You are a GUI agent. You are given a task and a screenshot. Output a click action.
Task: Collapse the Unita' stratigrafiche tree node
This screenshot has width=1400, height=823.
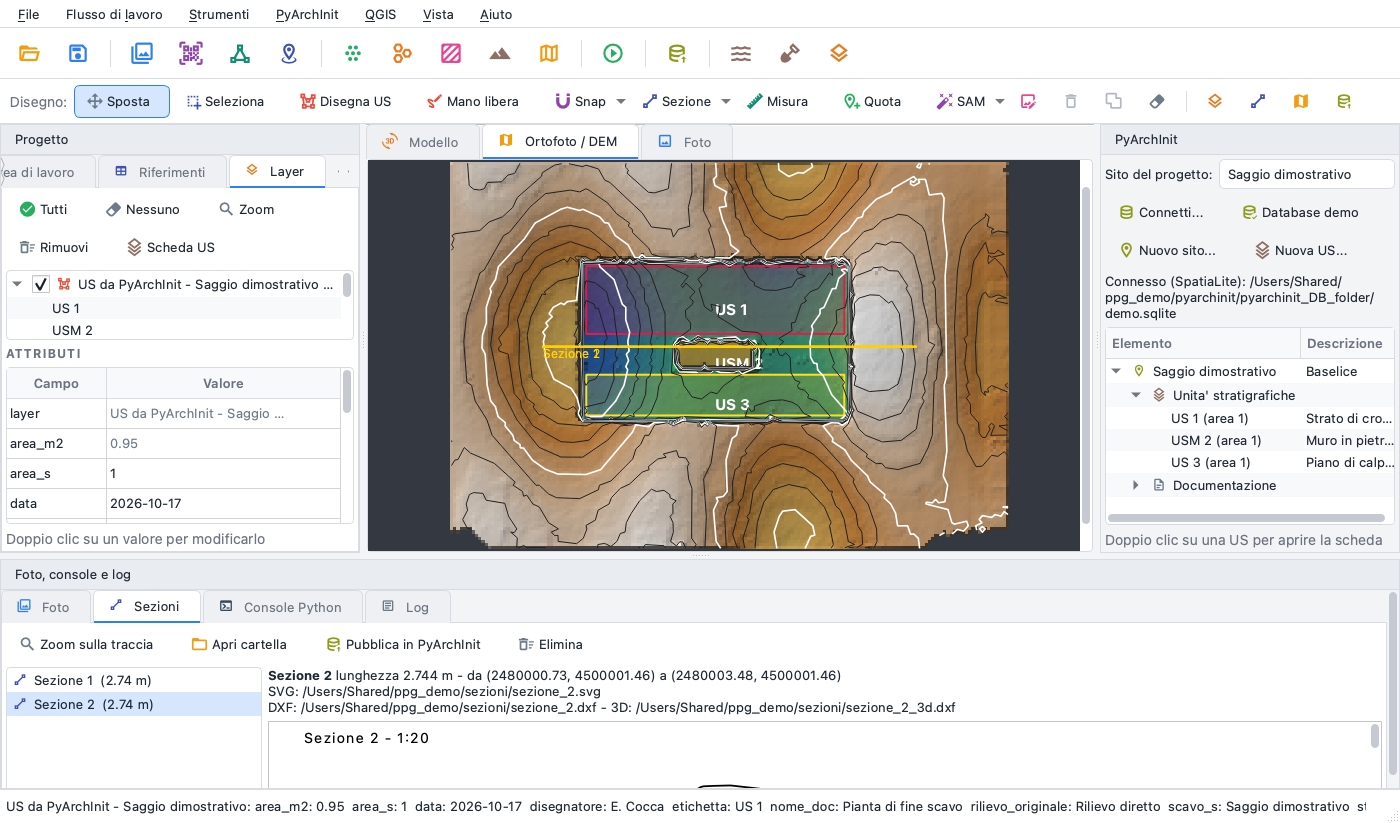(x=1136, y=395)
